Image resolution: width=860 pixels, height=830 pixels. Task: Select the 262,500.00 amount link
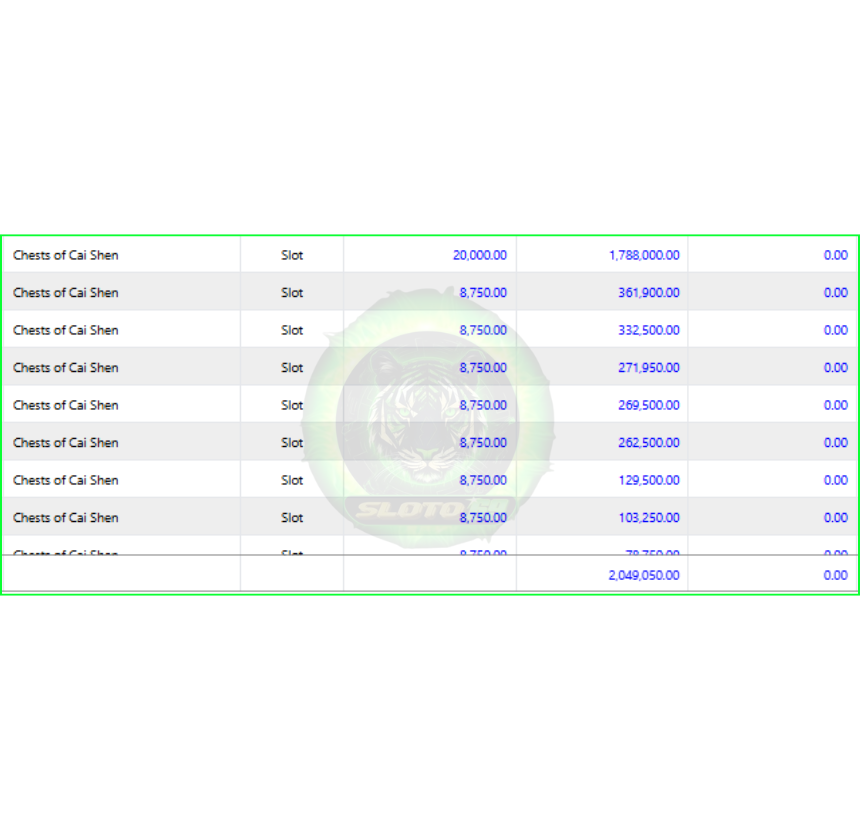(x=648, y=443)
